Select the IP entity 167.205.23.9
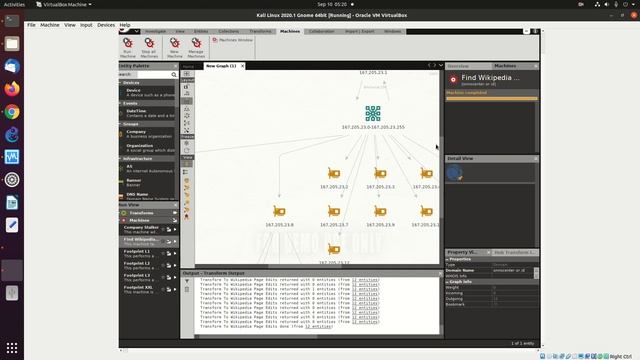Screen dimensions: 640x360 click(x=380, y=211)
